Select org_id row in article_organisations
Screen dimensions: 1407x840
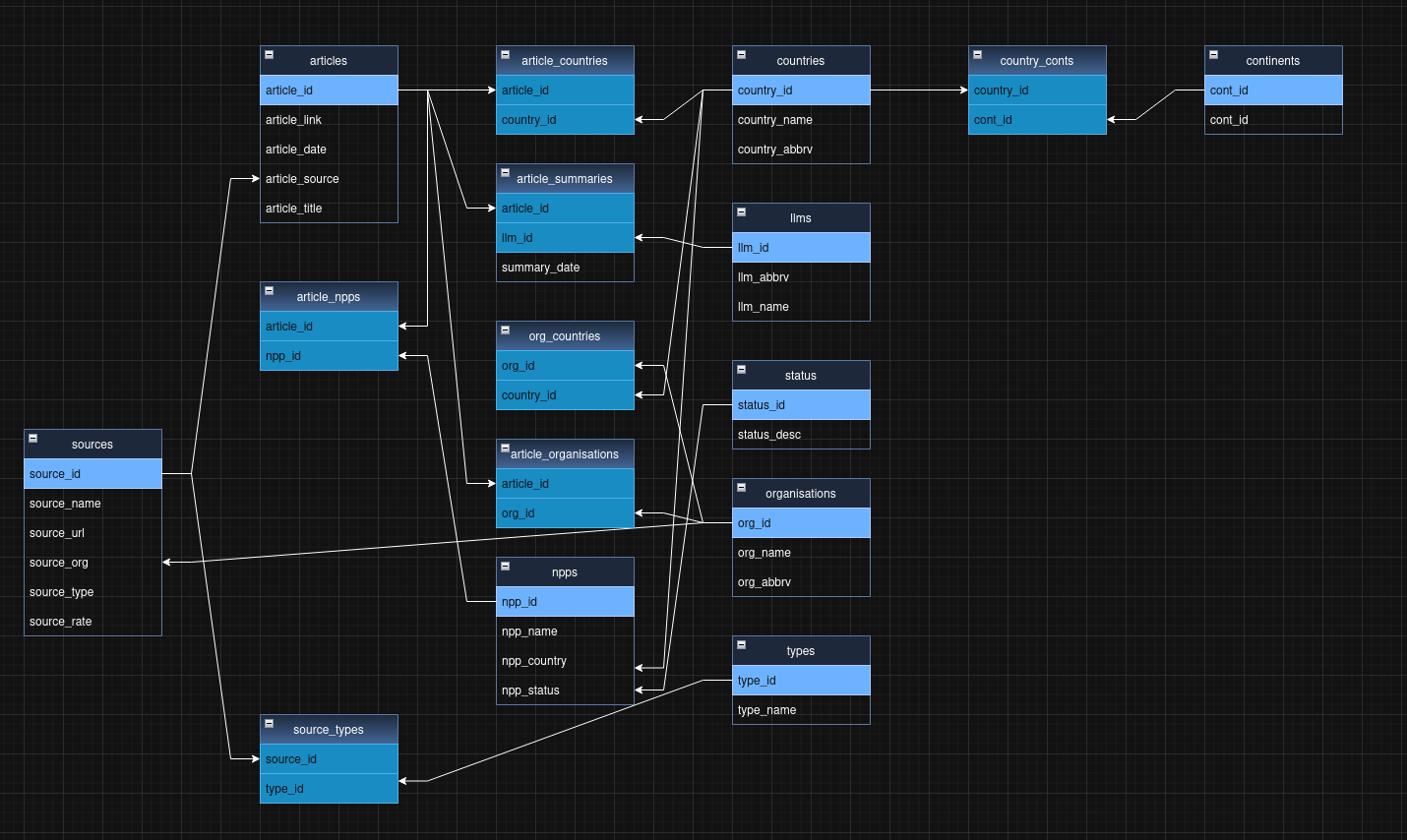tap(565, 513)
